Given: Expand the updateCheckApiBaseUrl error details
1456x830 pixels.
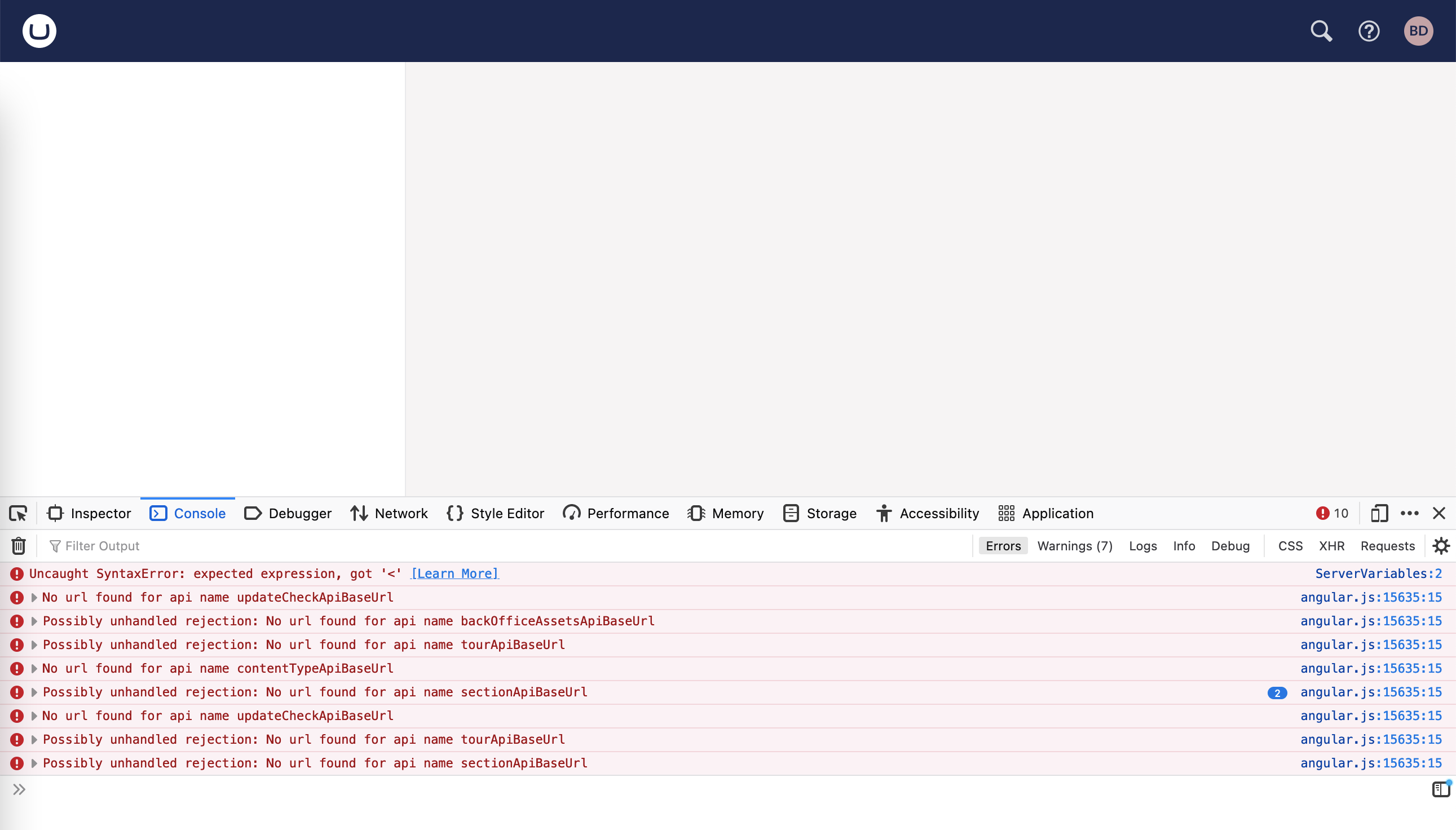Looking at the screenshot, I should (34, 597).
